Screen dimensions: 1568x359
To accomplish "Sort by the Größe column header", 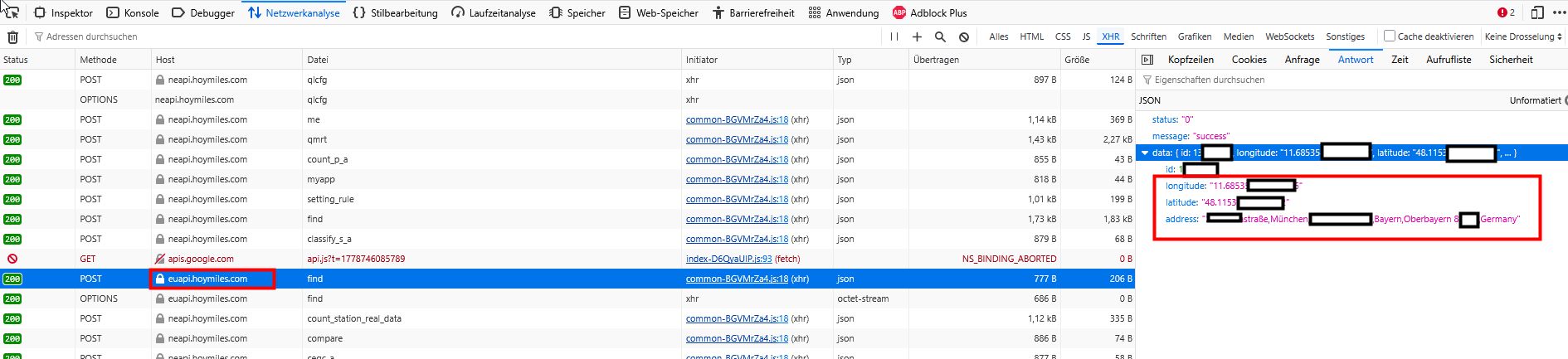I will (x=1098, y=60).
